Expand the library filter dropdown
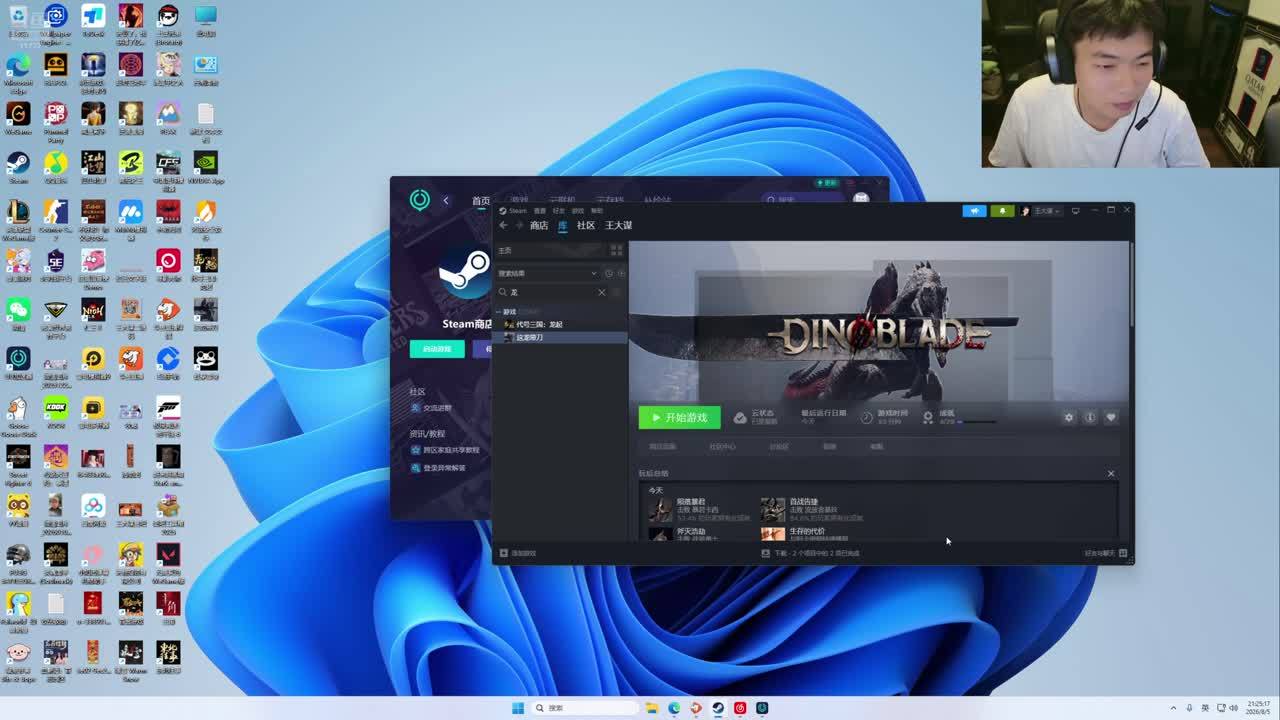1280x720 pixels. pos(593,273)
